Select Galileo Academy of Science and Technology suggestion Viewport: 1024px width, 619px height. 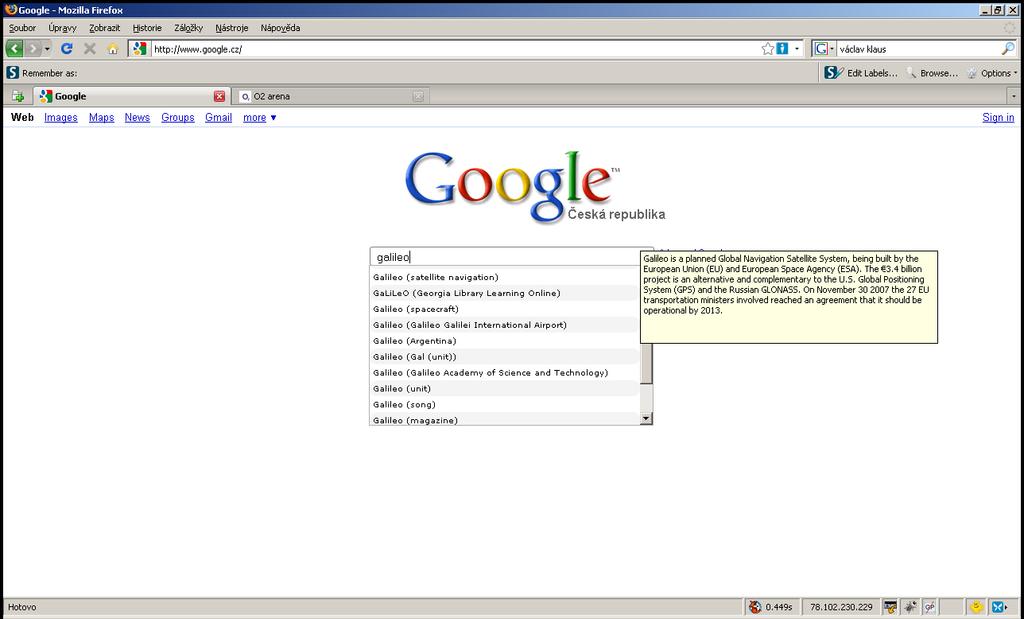[x=505, y=372]
